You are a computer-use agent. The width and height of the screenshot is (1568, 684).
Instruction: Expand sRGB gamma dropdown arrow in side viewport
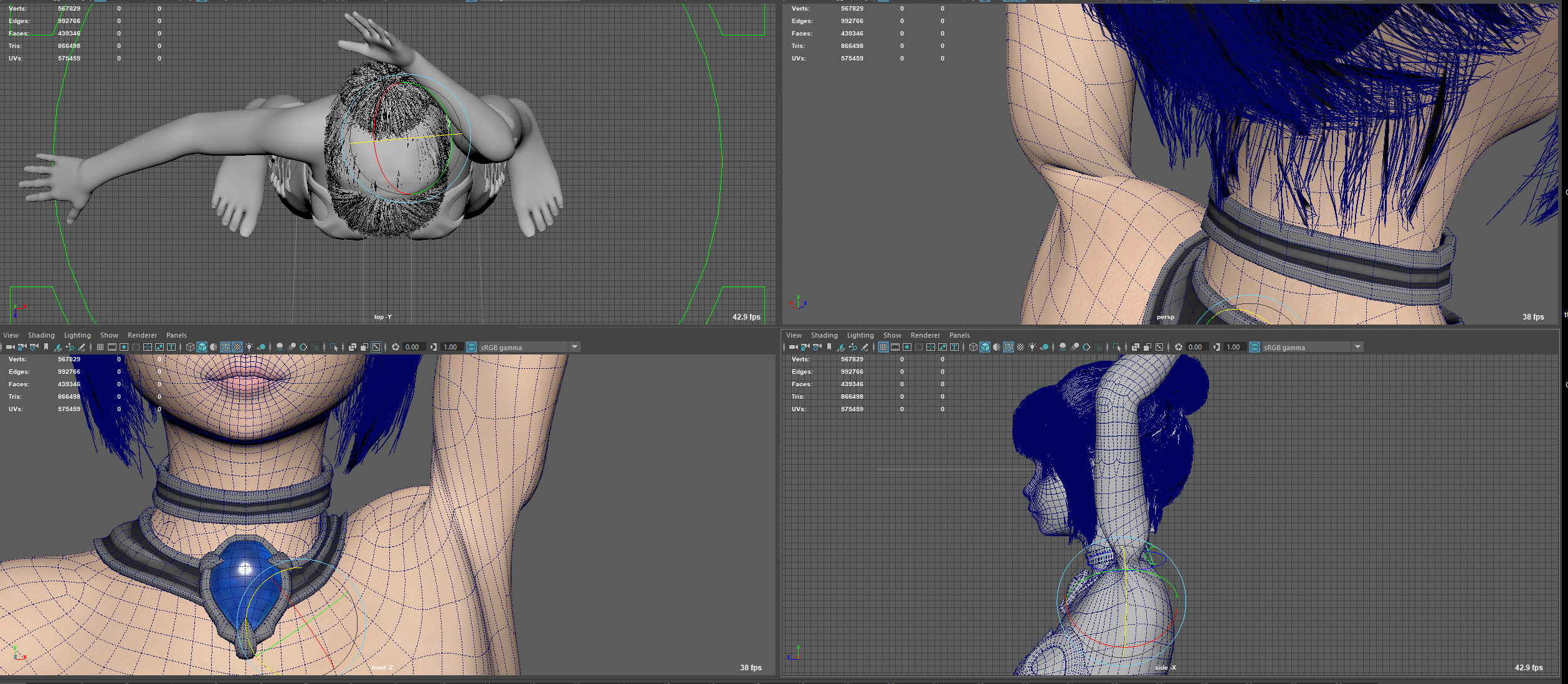1357,347
